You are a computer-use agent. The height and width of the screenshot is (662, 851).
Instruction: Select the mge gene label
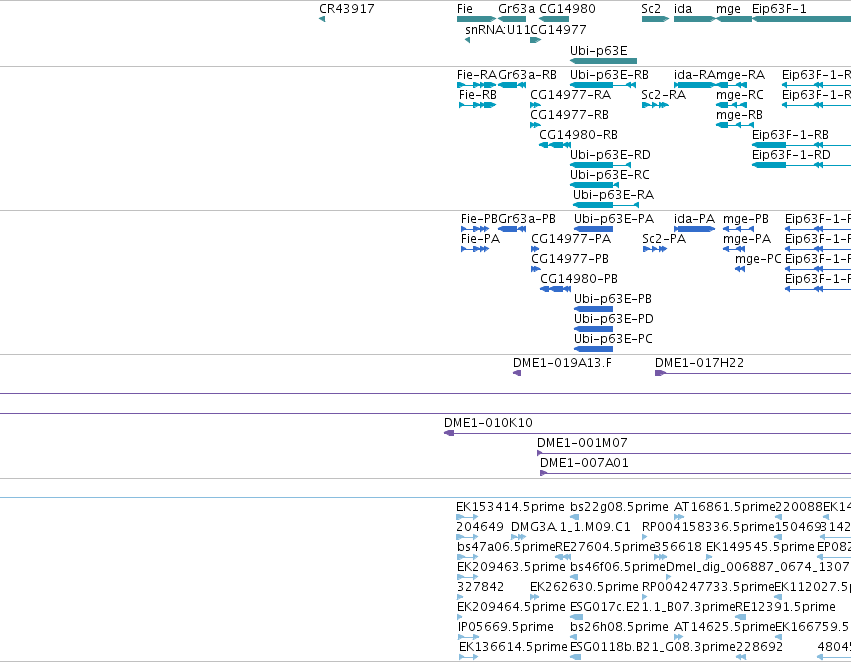point(728,9)
